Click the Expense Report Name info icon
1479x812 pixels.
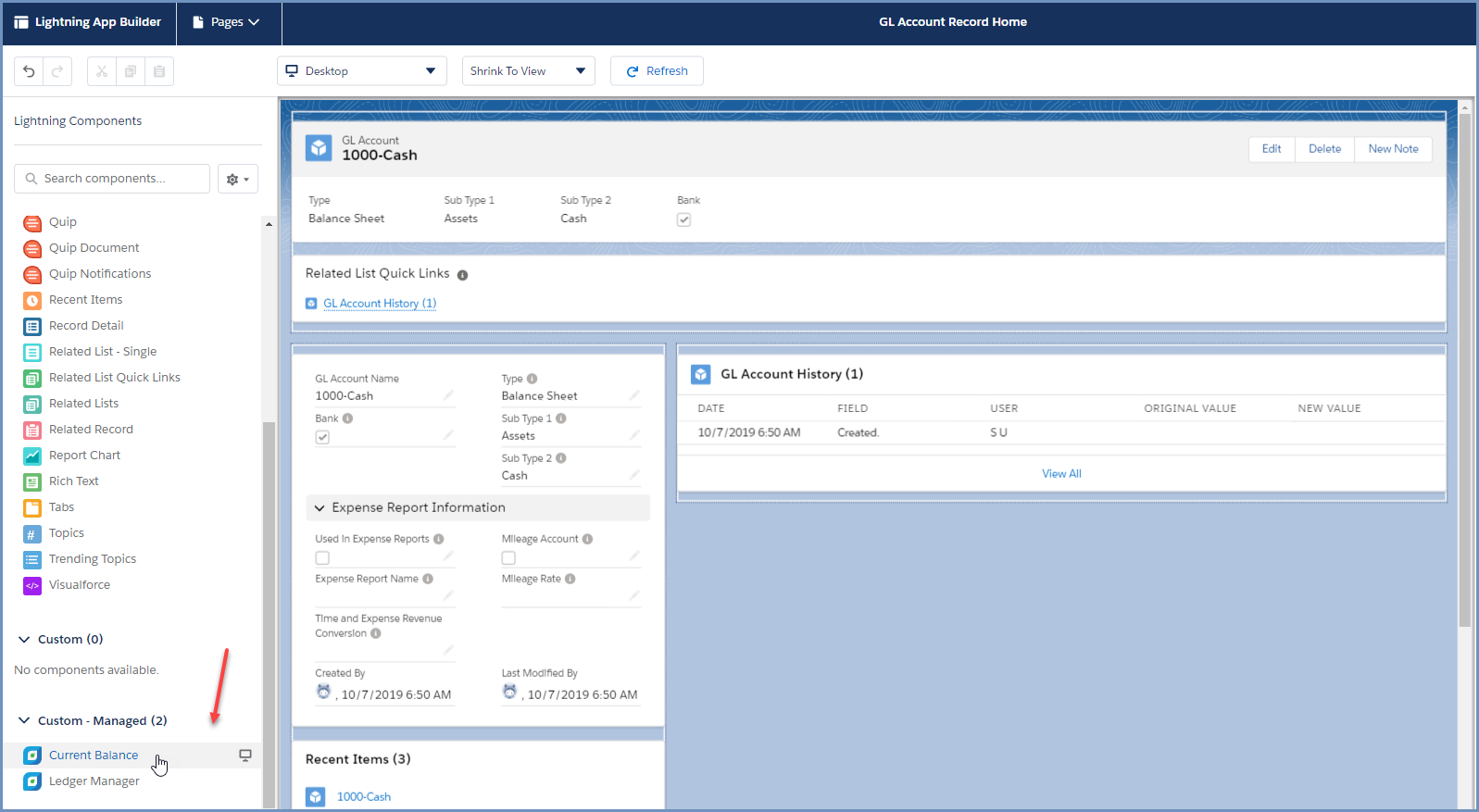(x=428, y=579)
